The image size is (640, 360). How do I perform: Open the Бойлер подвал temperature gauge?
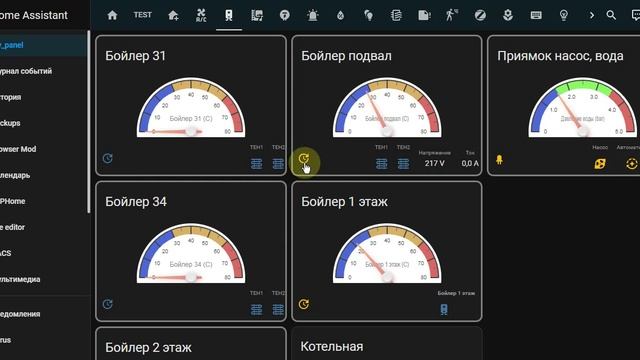387,107
